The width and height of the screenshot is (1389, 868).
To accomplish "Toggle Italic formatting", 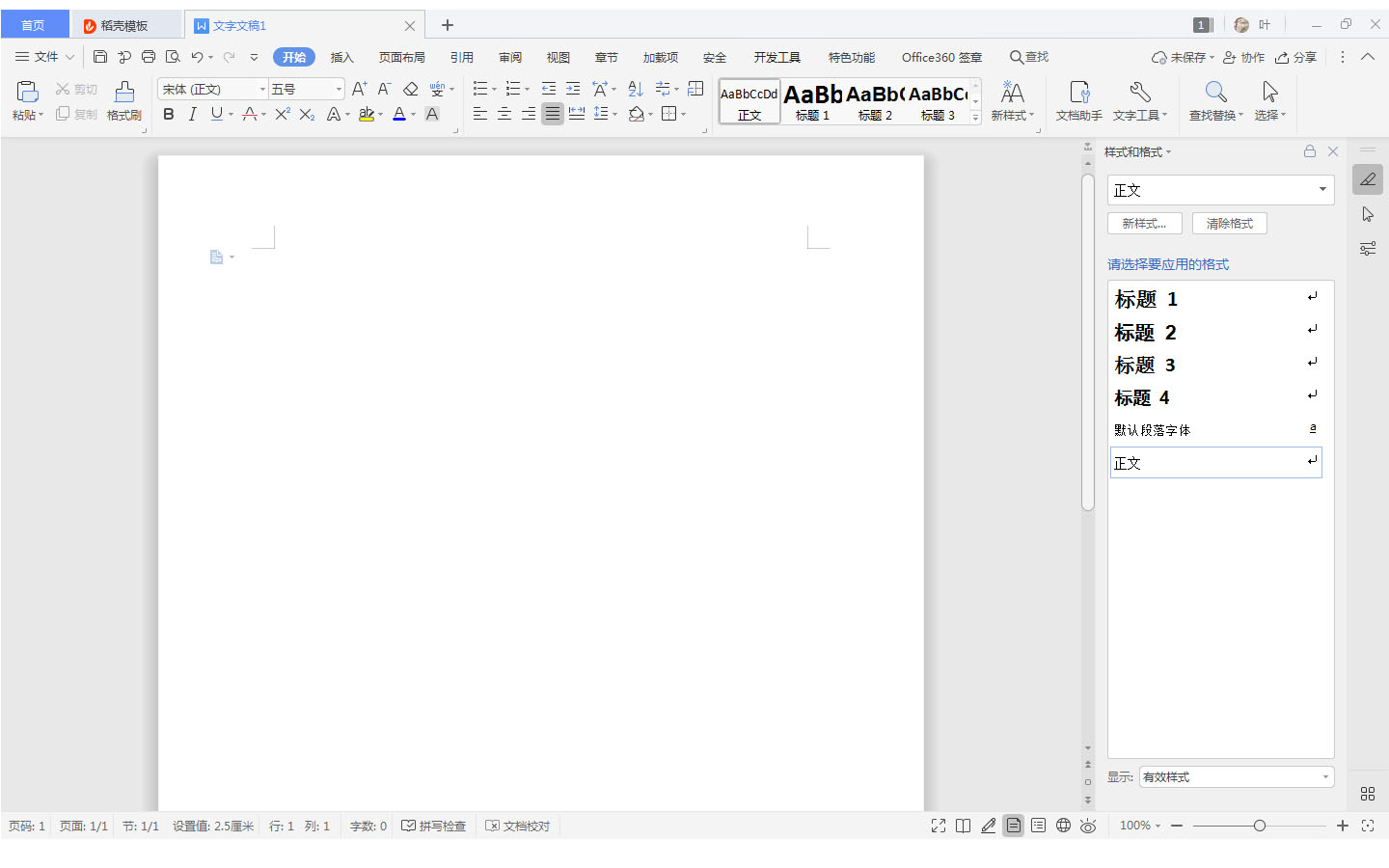I will pyautogui.click(x=192, y=114).
